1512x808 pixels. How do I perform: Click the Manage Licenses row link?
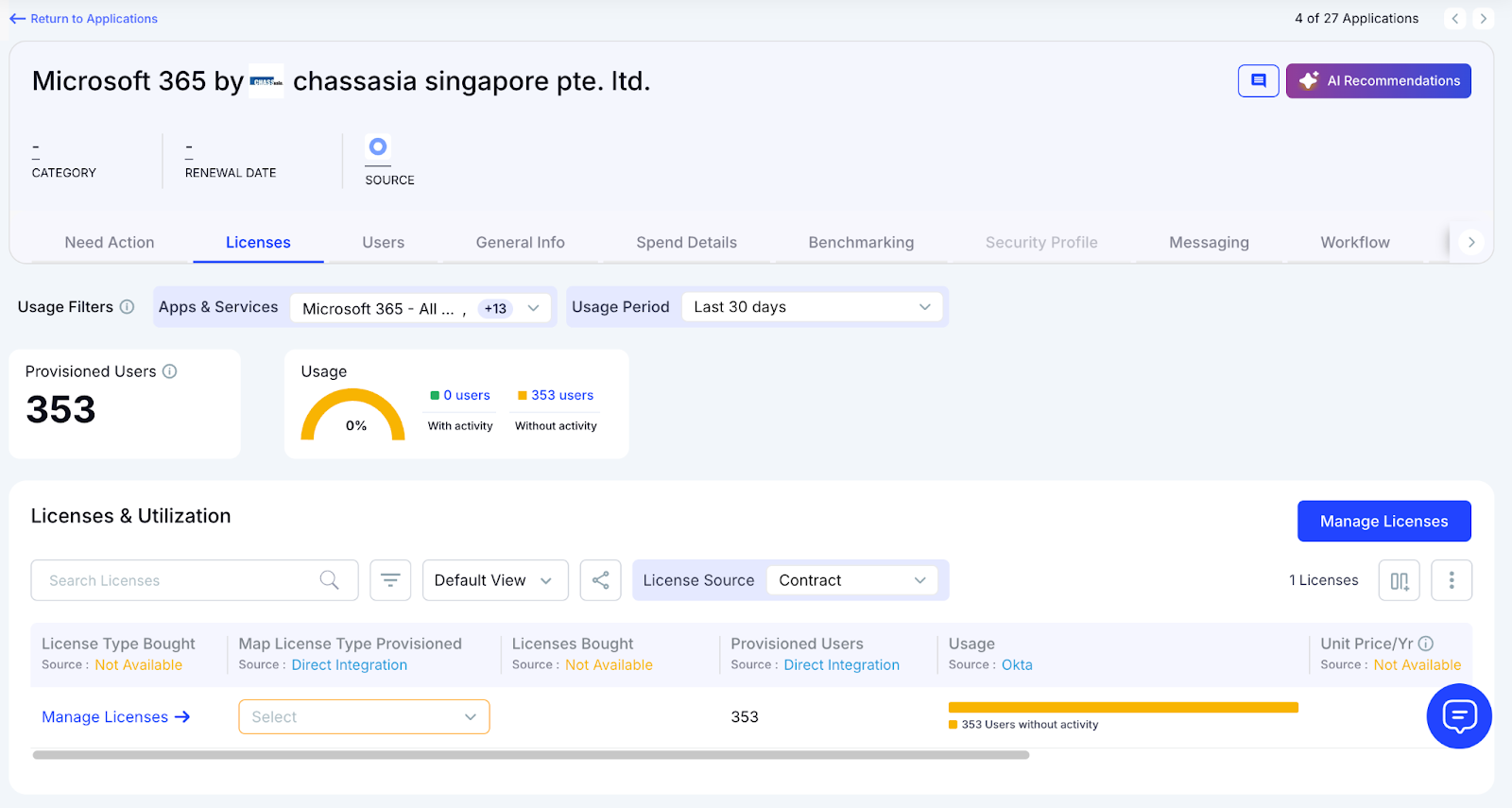[x=115, y=717]
